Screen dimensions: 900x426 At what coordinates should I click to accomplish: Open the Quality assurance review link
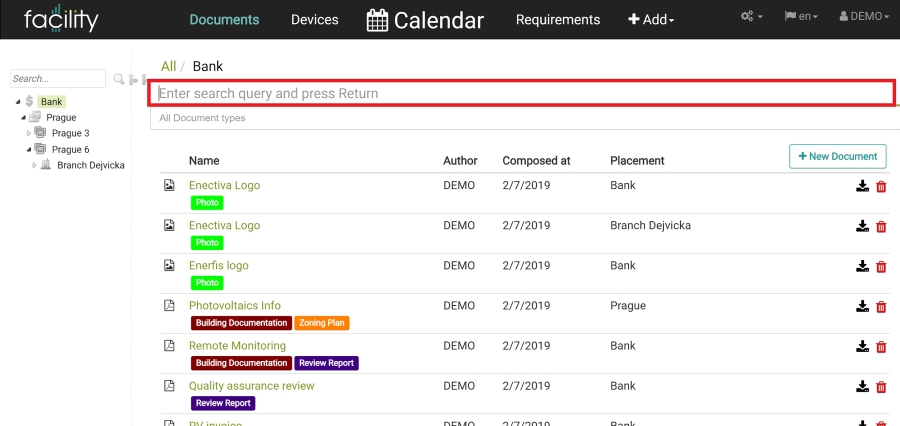pyautogui.click(x=251, y=386)
